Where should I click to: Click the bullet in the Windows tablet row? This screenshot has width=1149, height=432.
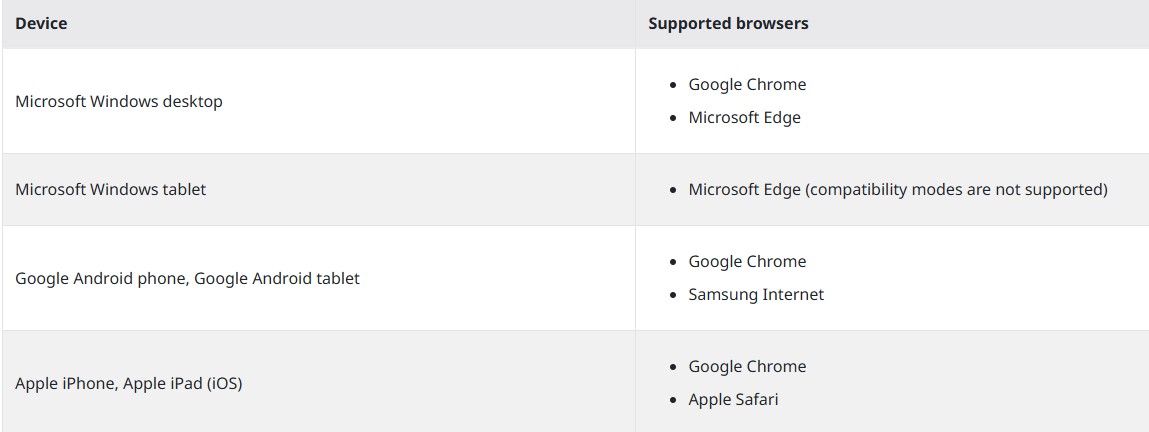tap(674, 190)
